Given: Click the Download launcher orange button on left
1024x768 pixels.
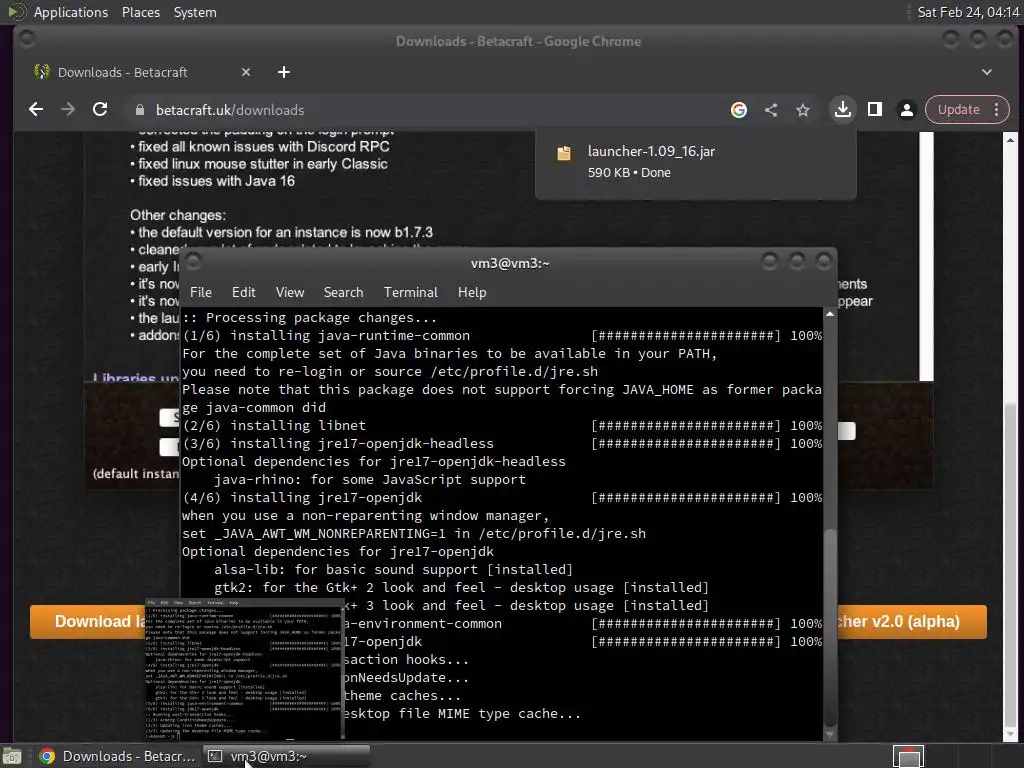Looking at the screenshot, I should pyautogui.click(x=88, y=622).
